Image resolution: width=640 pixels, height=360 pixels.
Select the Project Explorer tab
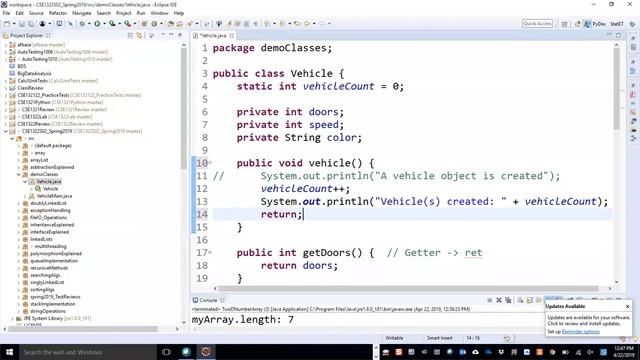[x=27, y=36]
